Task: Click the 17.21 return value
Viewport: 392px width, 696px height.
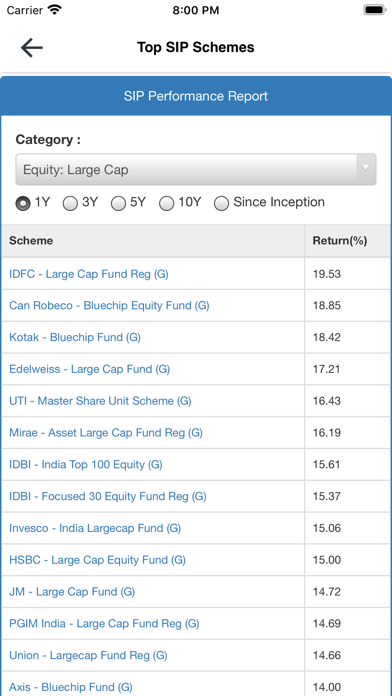Action: point(327,369)
